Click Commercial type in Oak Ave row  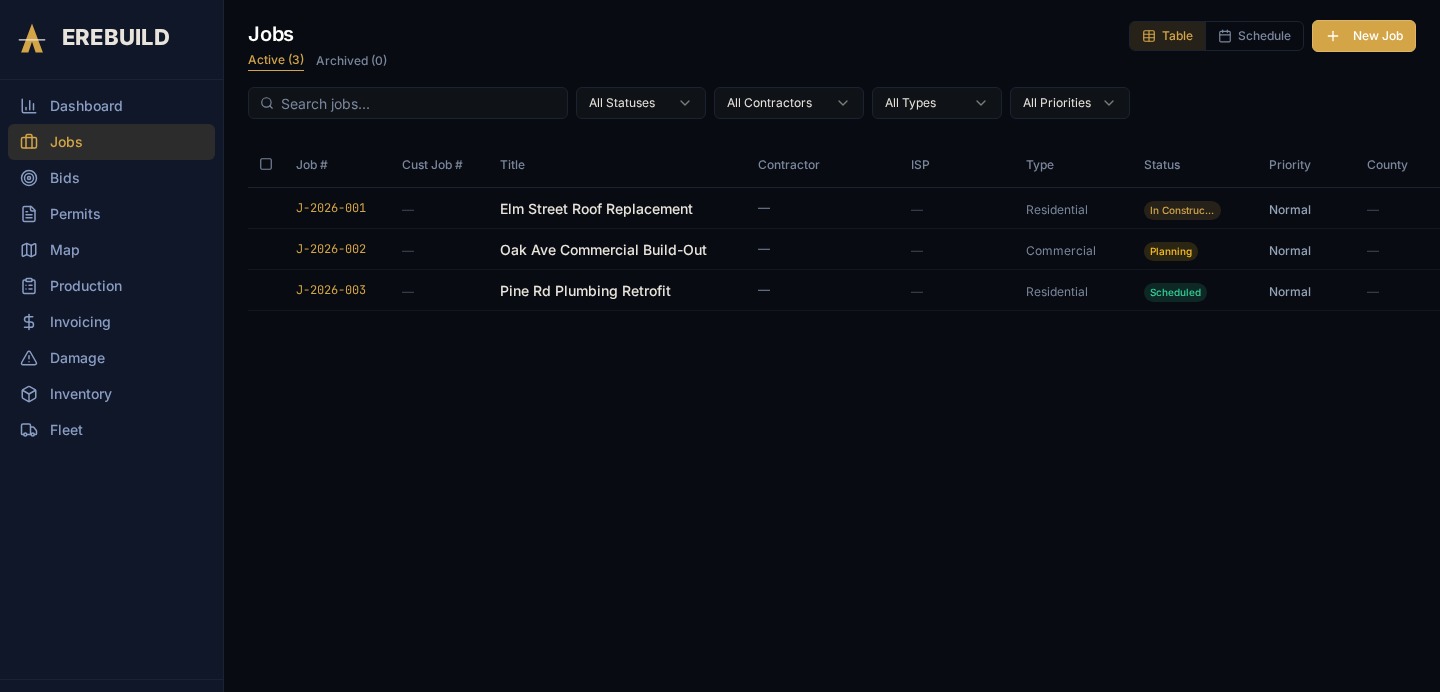click(x=1061, y=251)
